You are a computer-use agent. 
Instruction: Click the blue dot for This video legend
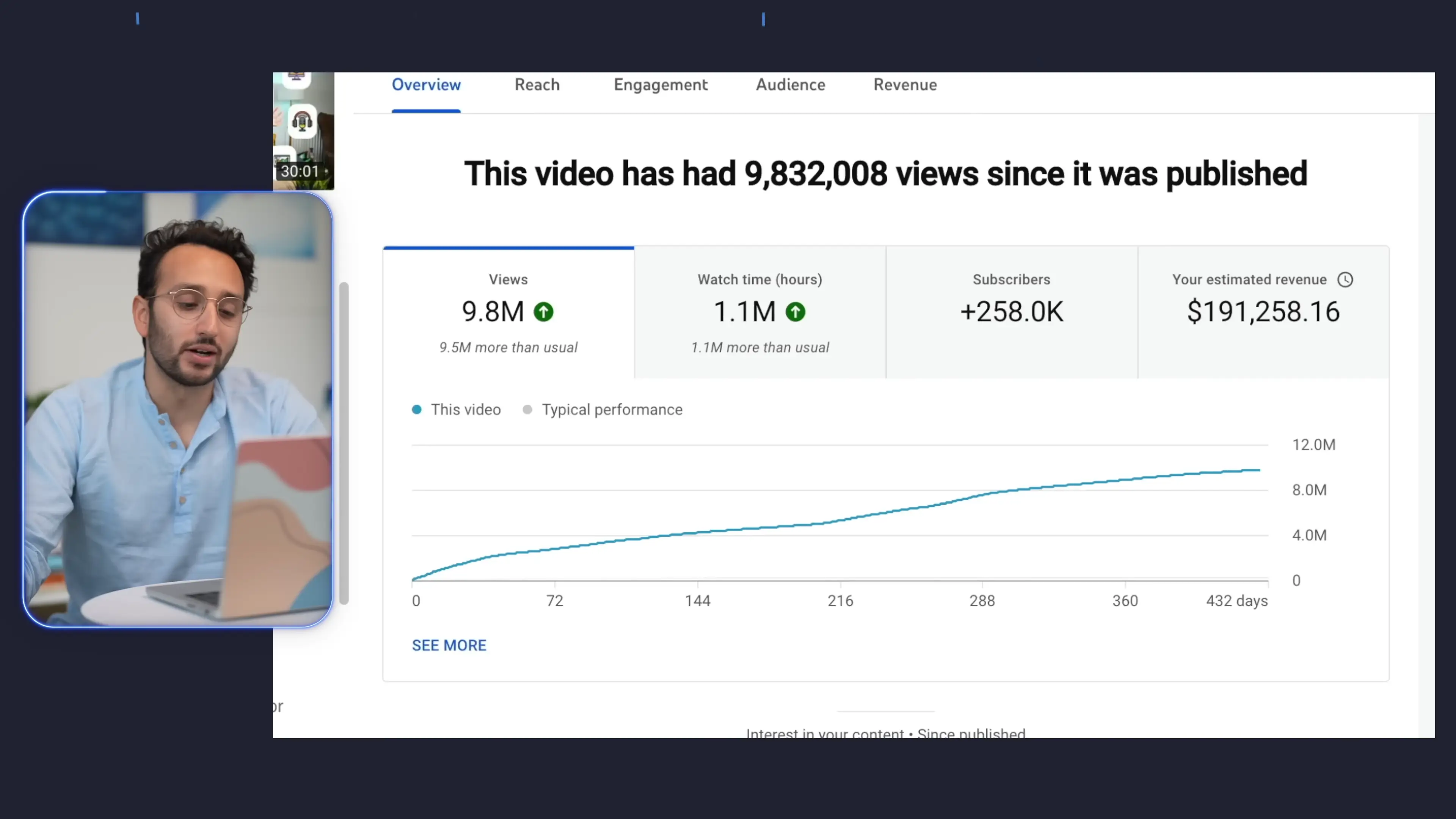click(417, 409)
